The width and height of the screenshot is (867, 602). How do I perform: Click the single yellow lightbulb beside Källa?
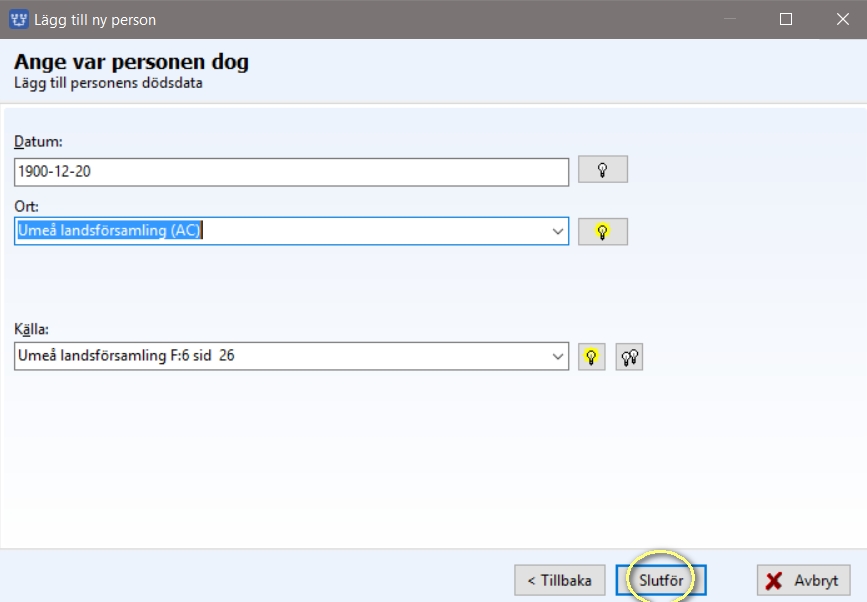[592, 357]
